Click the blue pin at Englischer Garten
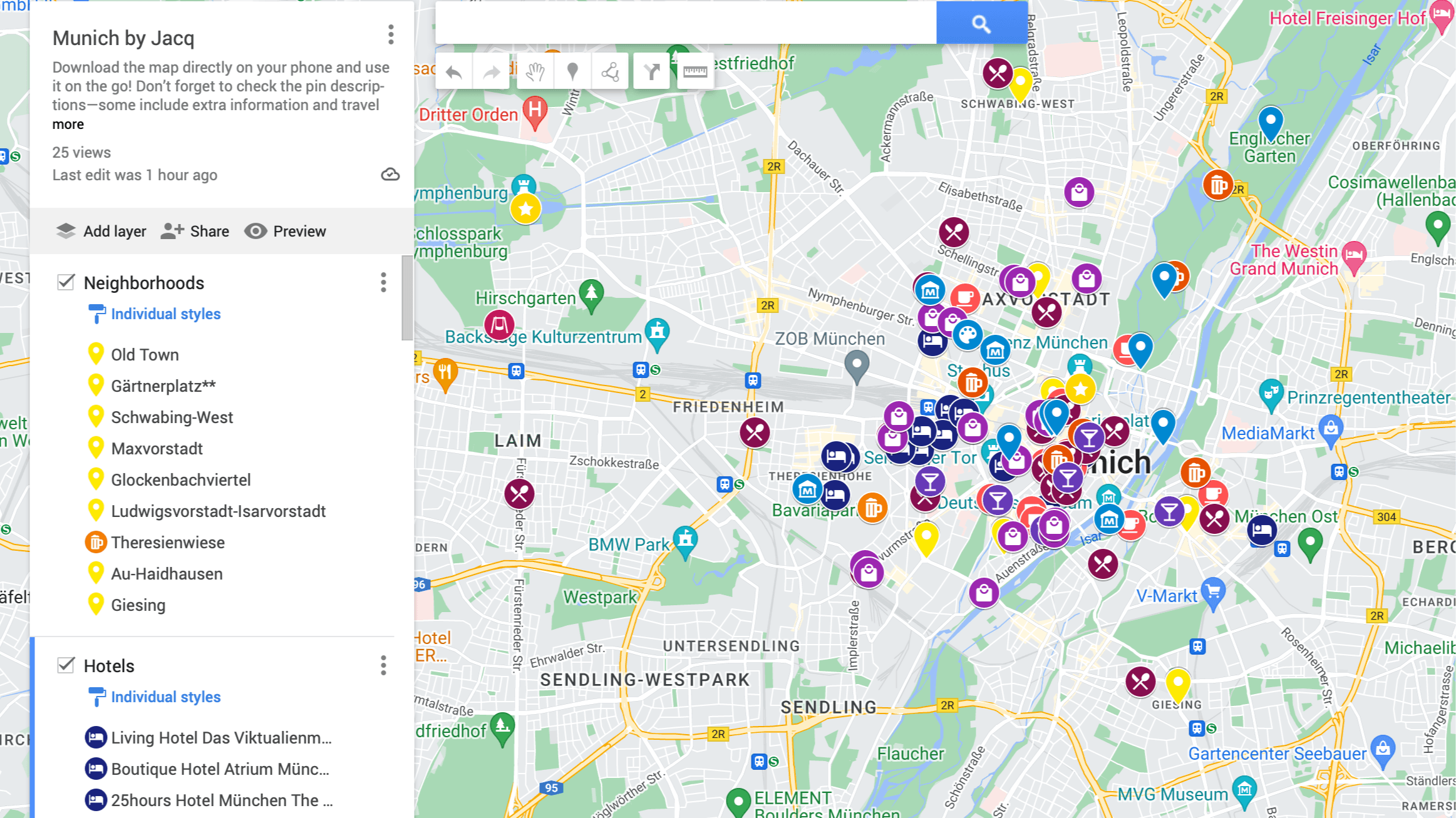Screen dimensions: 1456x818 click(x=1271, y=124)
